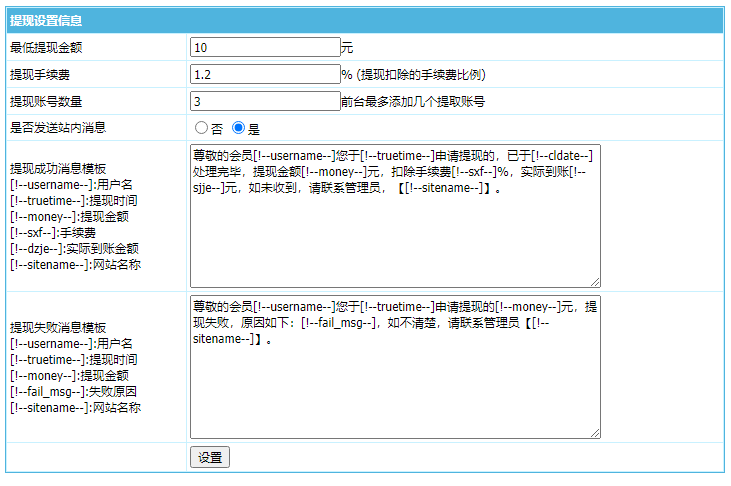The height and width of the screenshot is (486, 731).
Task: Click the [!--fail_msg--]:失败原因 legend entry
Action: pos(73,391)
